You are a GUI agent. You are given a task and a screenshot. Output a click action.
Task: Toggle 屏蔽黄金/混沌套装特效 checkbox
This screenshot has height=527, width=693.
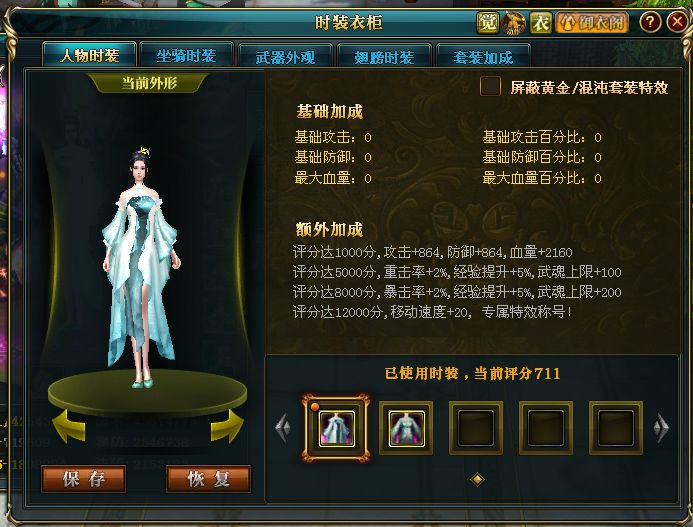pyautogui.click(x=490, y=86)
